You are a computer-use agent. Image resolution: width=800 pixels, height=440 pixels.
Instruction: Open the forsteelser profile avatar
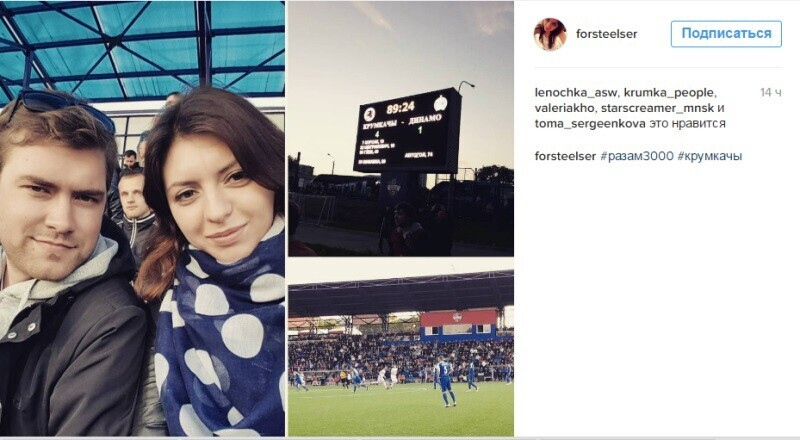coord(550,34)
